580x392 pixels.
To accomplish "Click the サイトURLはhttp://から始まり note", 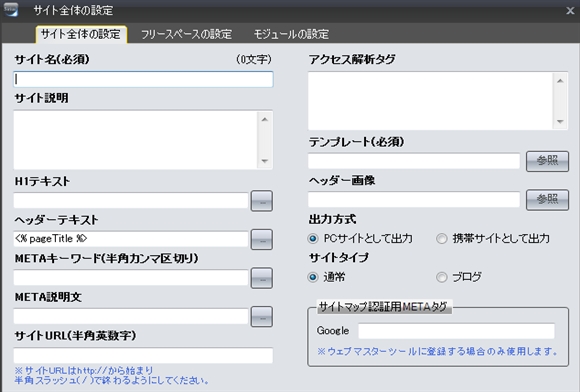I will (x=84, y=370).
